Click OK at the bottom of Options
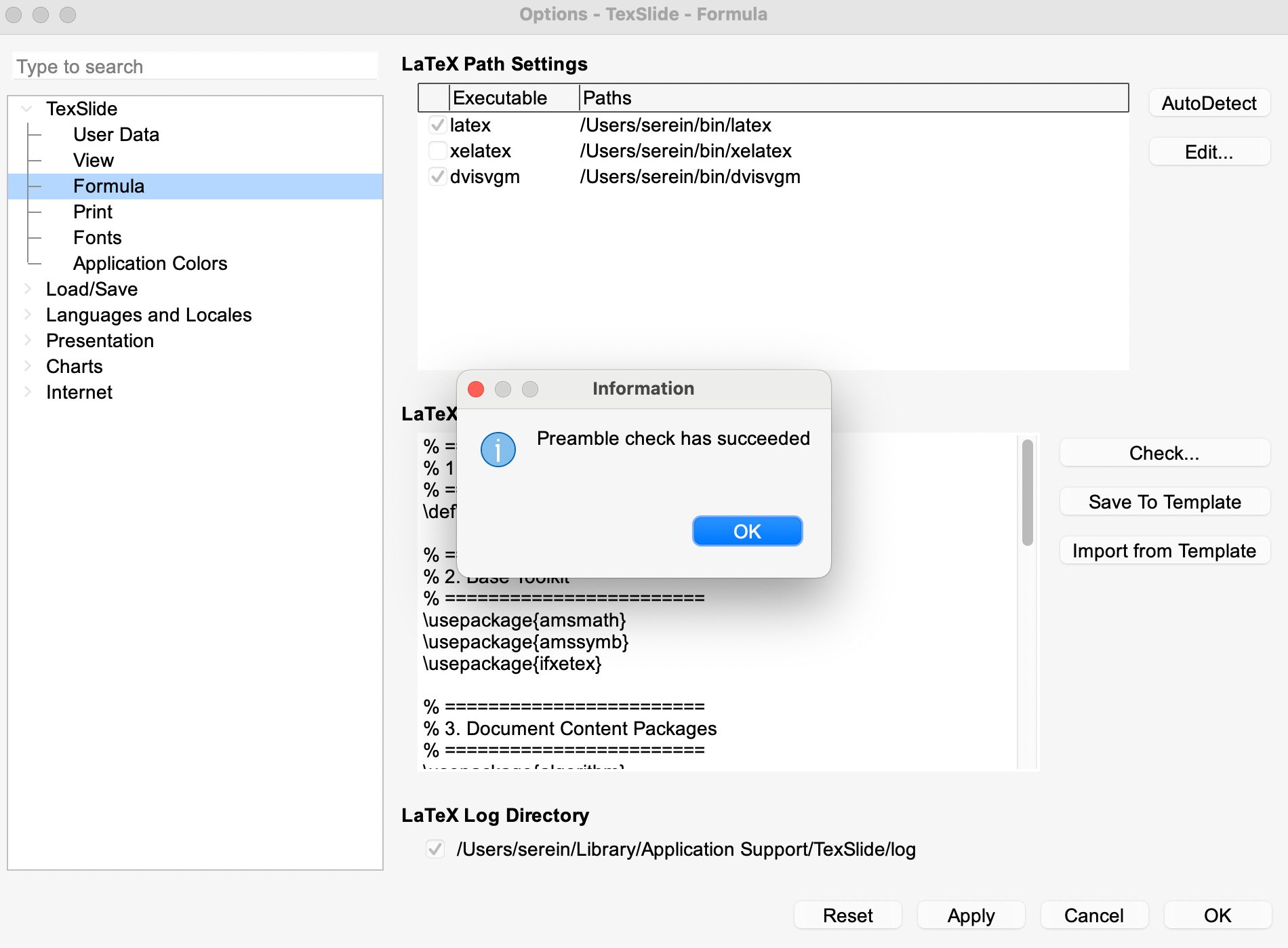The height and width of the screenshot is (948, 1288). click(1217, 915)
